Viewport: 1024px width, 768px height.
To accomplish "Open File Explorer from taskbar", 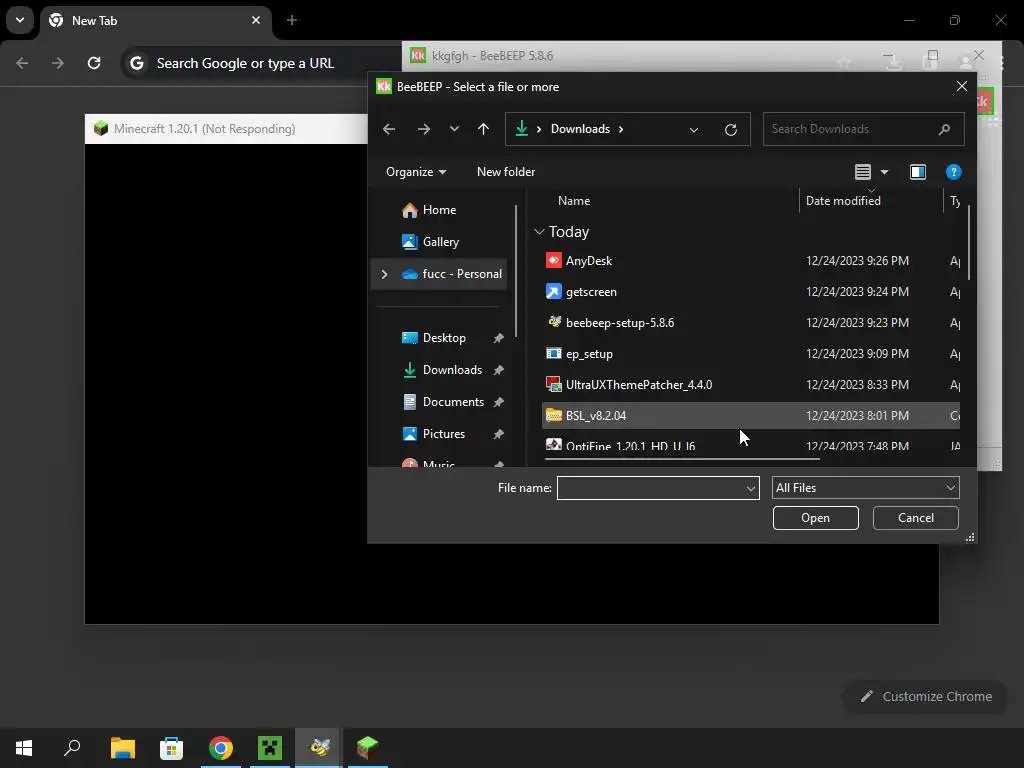I will [122, 748].
